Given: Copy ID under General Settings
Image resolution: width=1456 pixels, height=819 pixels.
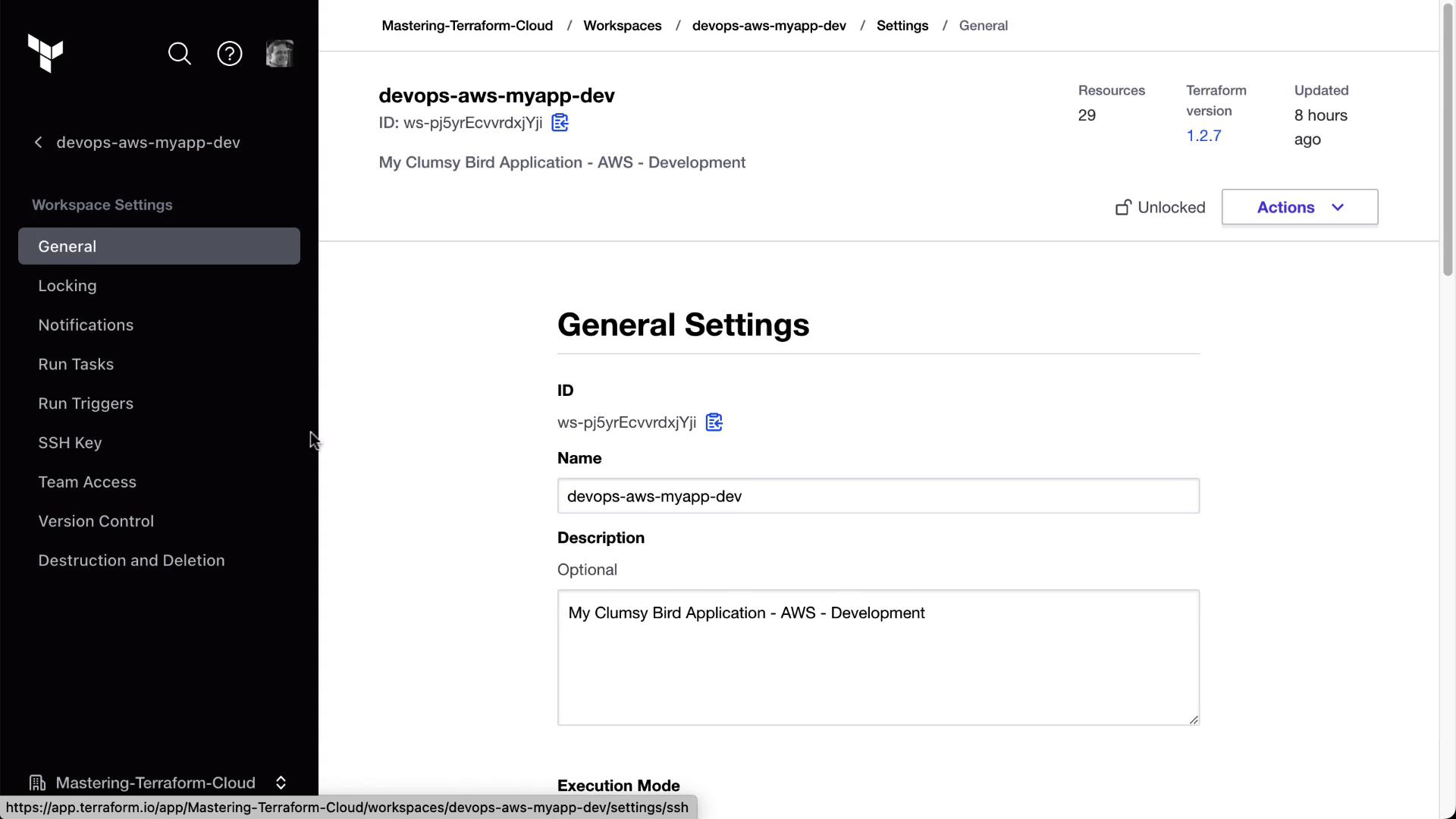Looking at the screenshot, I should tap(714, 422).
